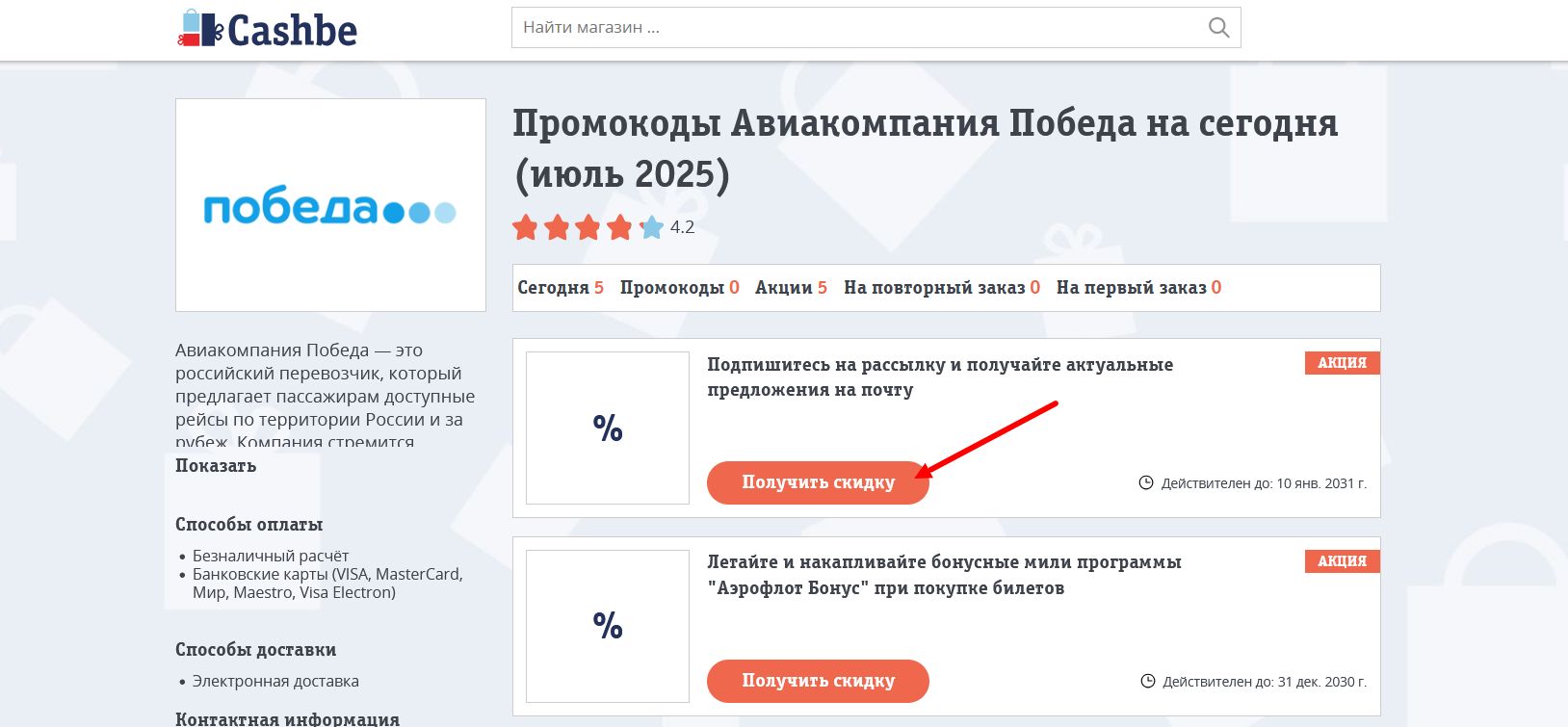Click the rating value '4.2'

pos(682,227)
